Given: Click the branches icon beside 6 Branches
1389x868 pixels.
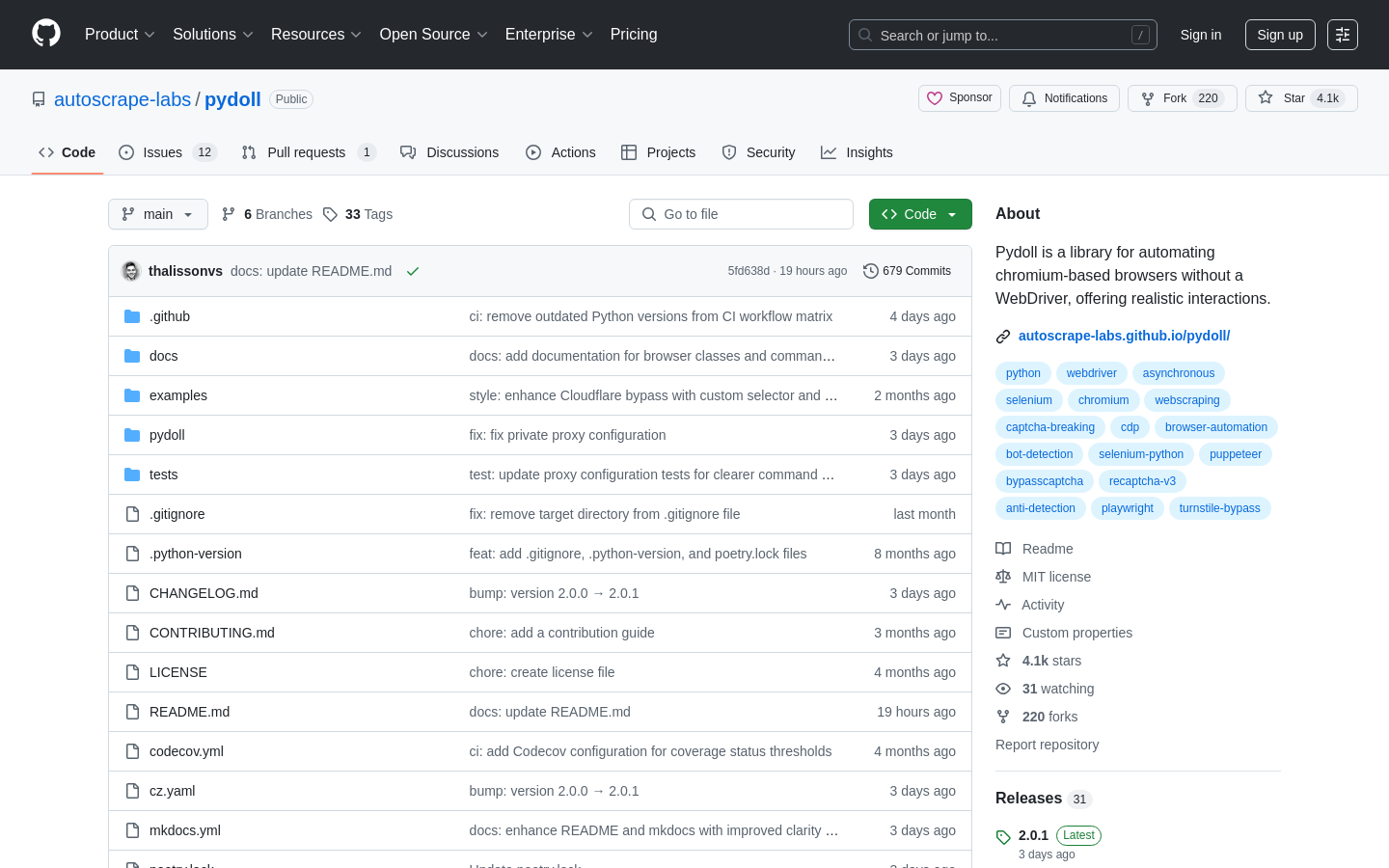Looking at the screenshot, I should [x=229, y=214].
